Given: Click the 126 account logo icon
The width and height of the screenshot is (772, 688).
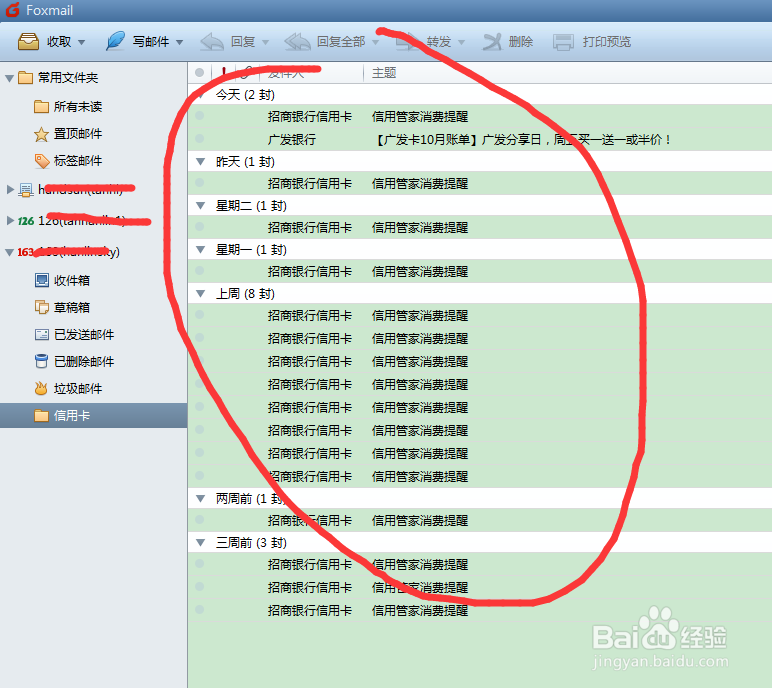Looking at the screenshot, I should click(26, 221).
